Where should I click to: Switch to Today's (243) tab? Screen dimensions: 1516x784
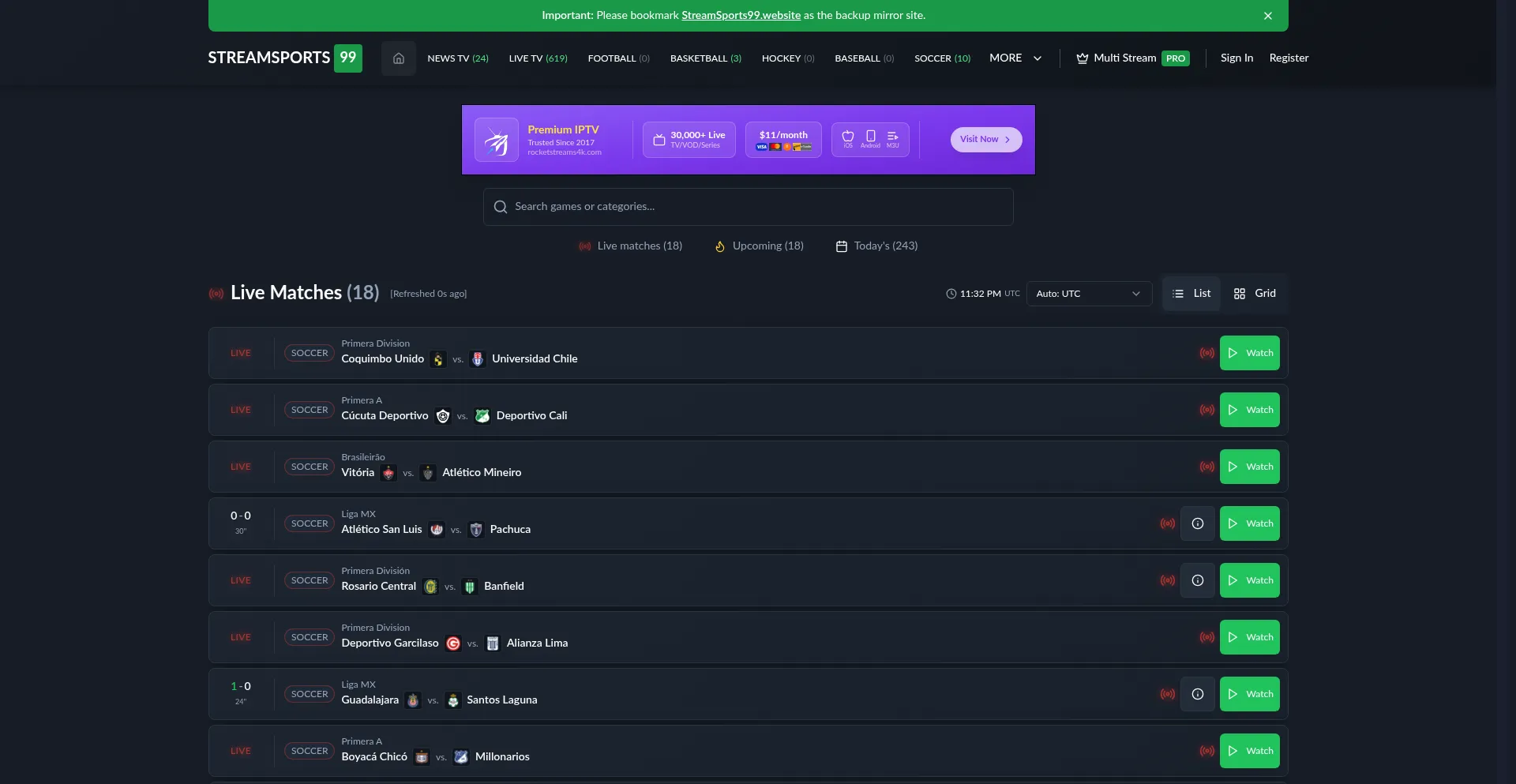coord(876,246)
